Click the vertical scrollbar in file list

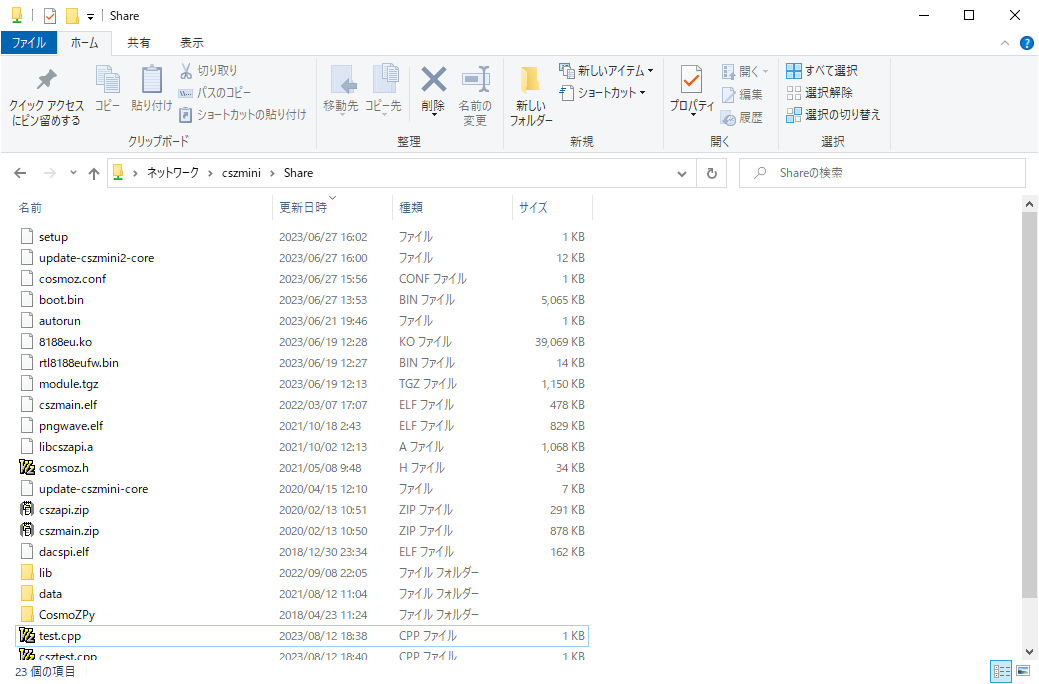(x=1030, y=400)
